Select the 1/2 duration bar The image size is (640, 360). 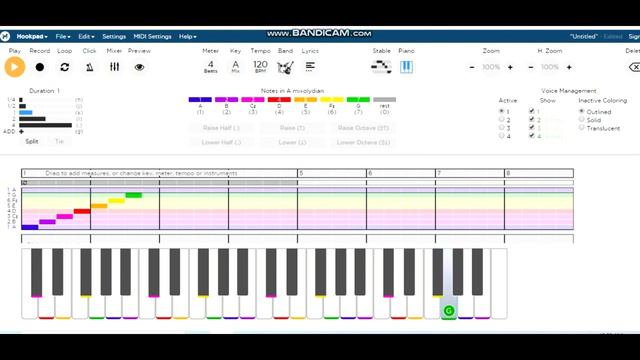click(x=22, y=106)
